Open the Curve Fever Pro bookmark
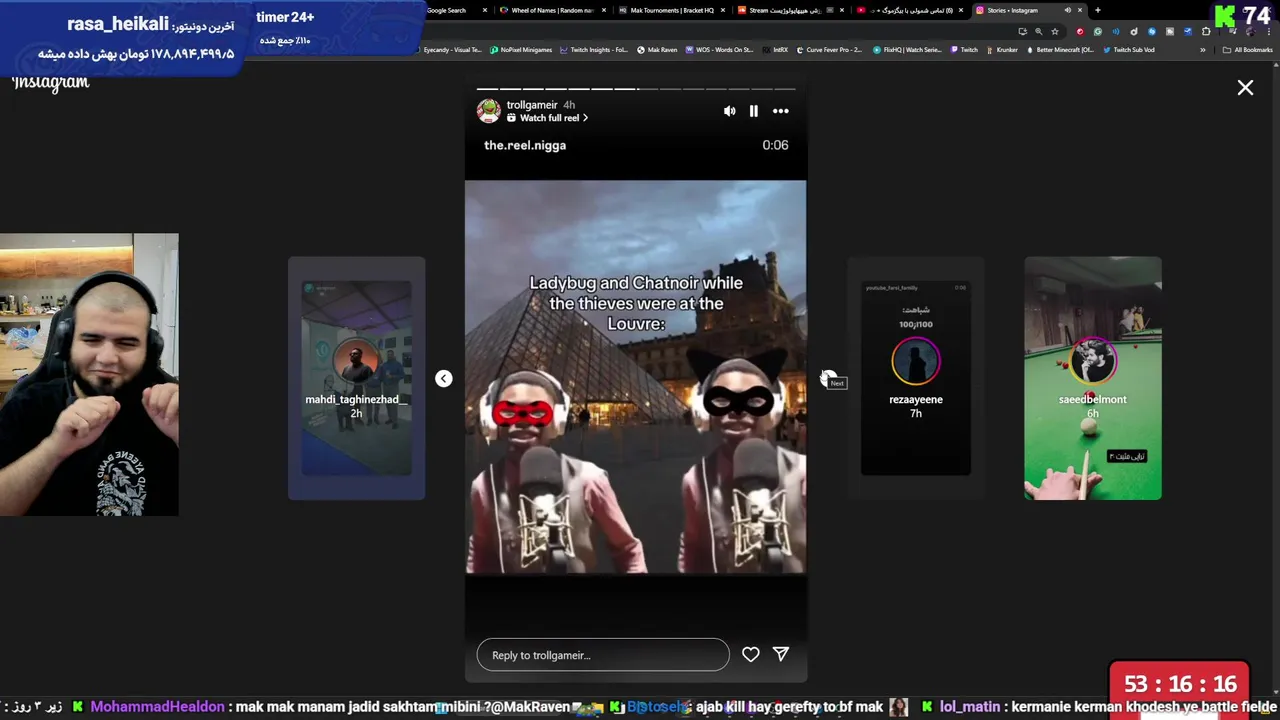The image size is (1280, 720). tap(829, 49)
